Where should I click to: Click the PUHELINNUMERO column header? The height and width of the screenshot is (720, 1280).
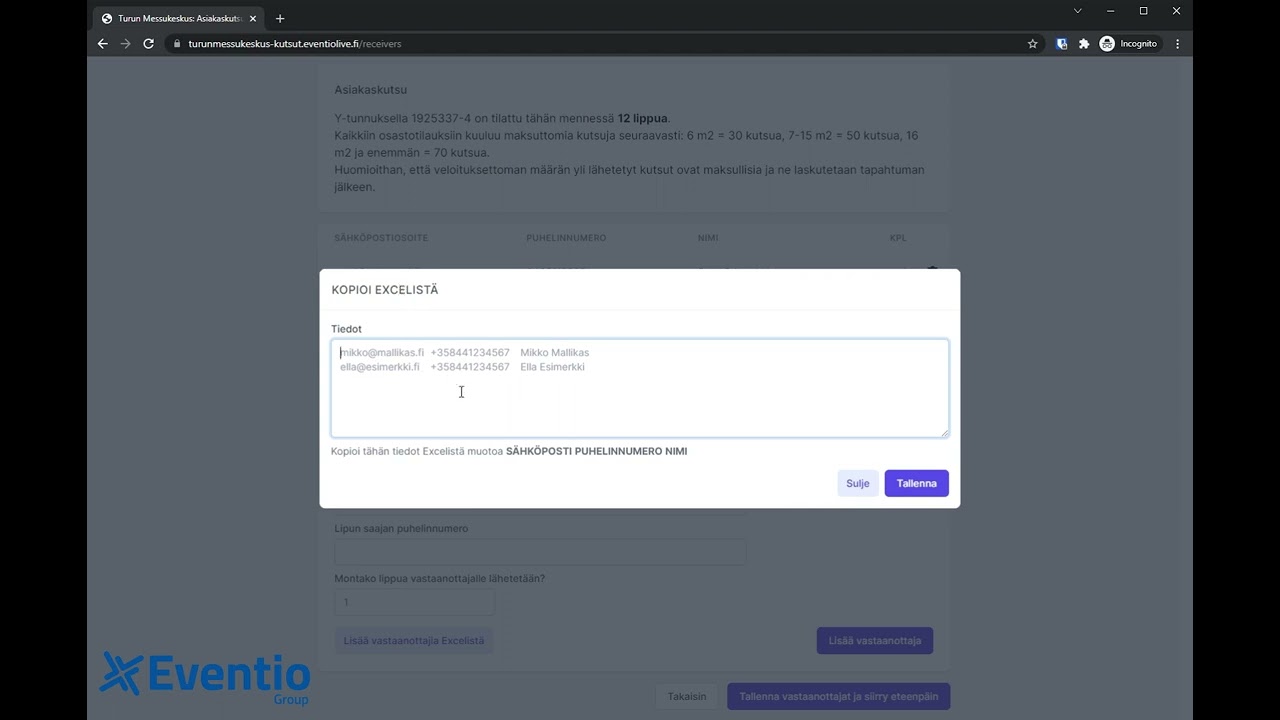[x=566, y=238]
